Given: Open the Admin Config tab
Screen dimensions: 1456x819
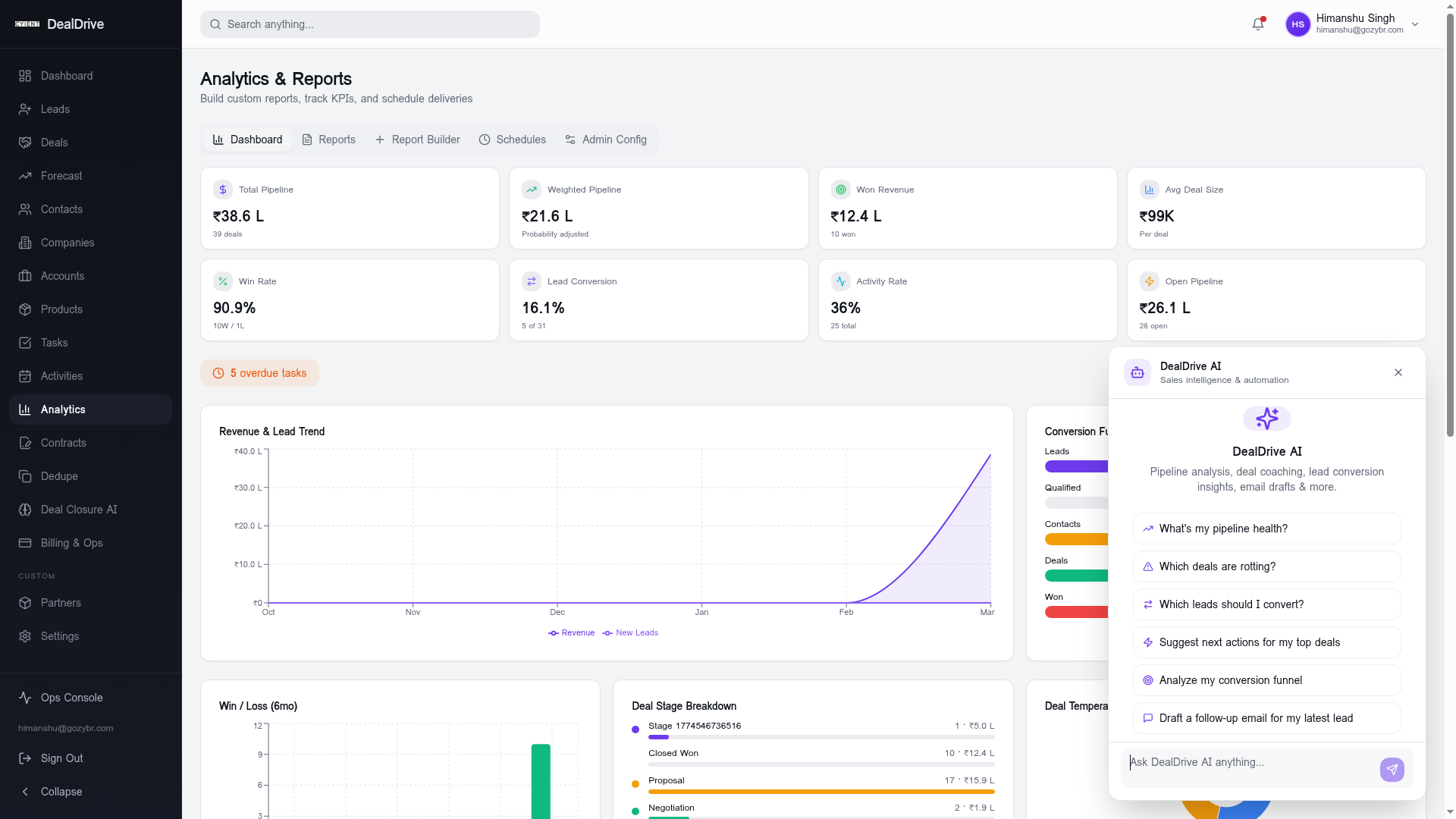Looking at the screenshot, I should [x=606, y=140].
